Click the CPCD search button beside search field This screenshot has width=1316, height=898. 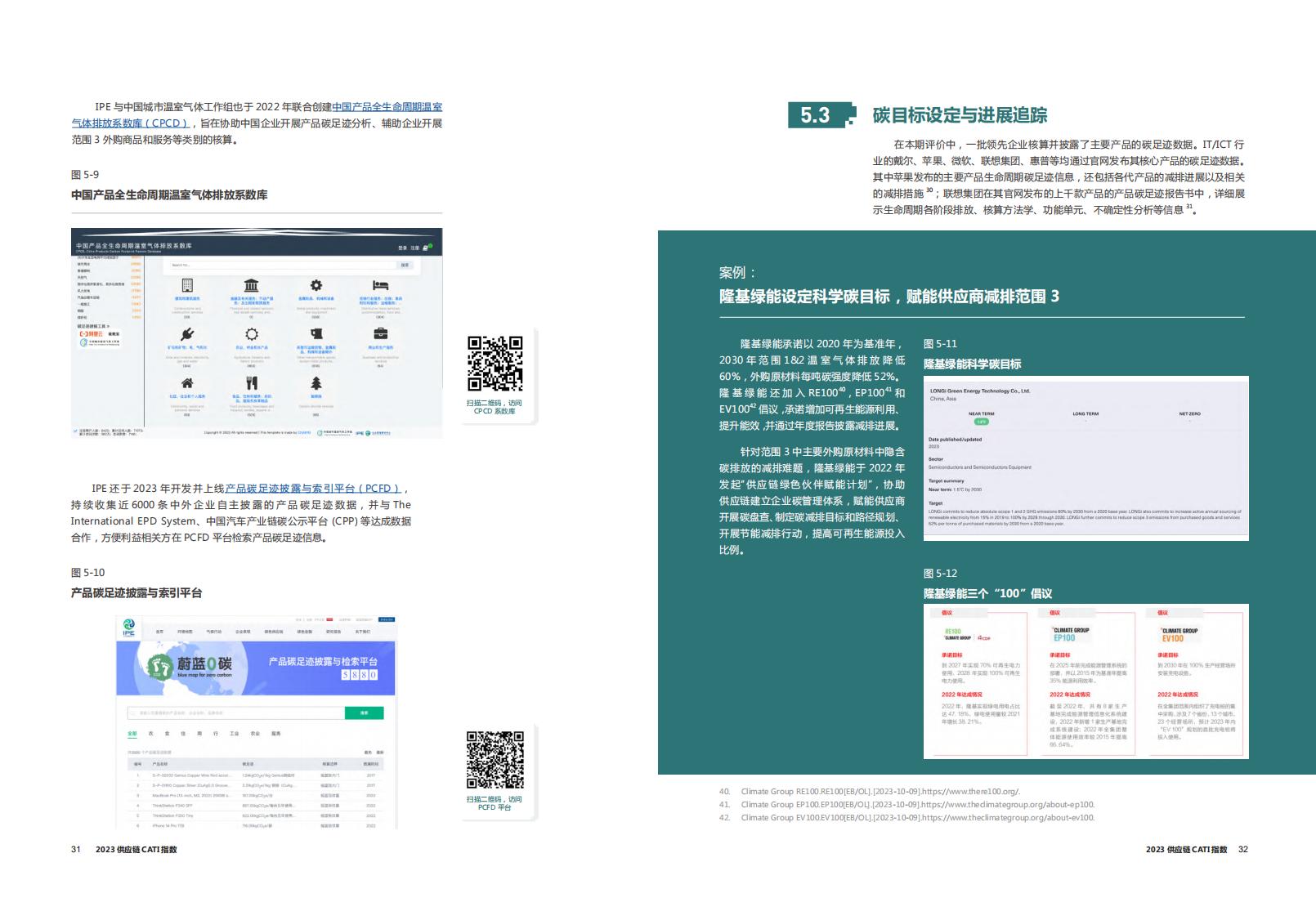click(x=405, y=265)
